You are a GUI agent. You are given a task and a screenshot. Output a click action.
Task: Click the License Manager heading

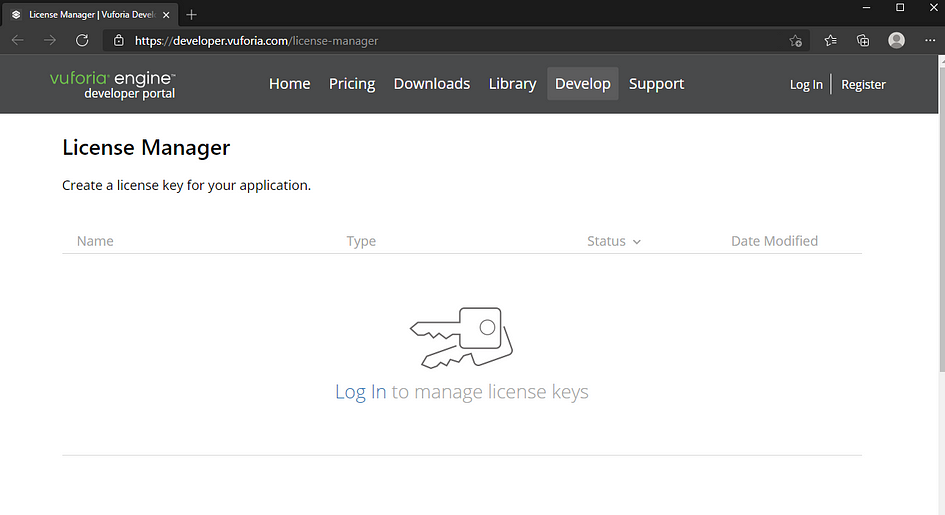click(x=146, y=148)
